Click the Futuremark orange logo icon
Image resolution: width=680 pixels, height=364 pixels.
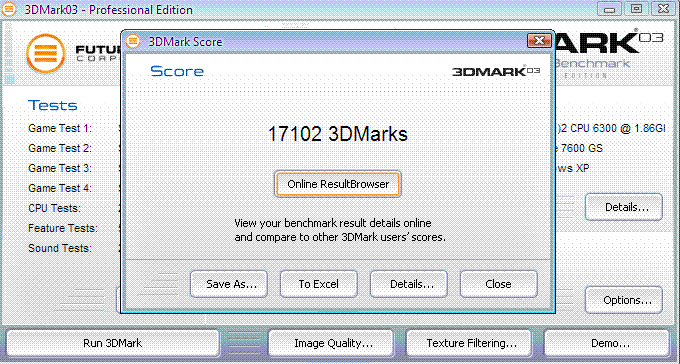pyautogui.click(x=46, y=54)
